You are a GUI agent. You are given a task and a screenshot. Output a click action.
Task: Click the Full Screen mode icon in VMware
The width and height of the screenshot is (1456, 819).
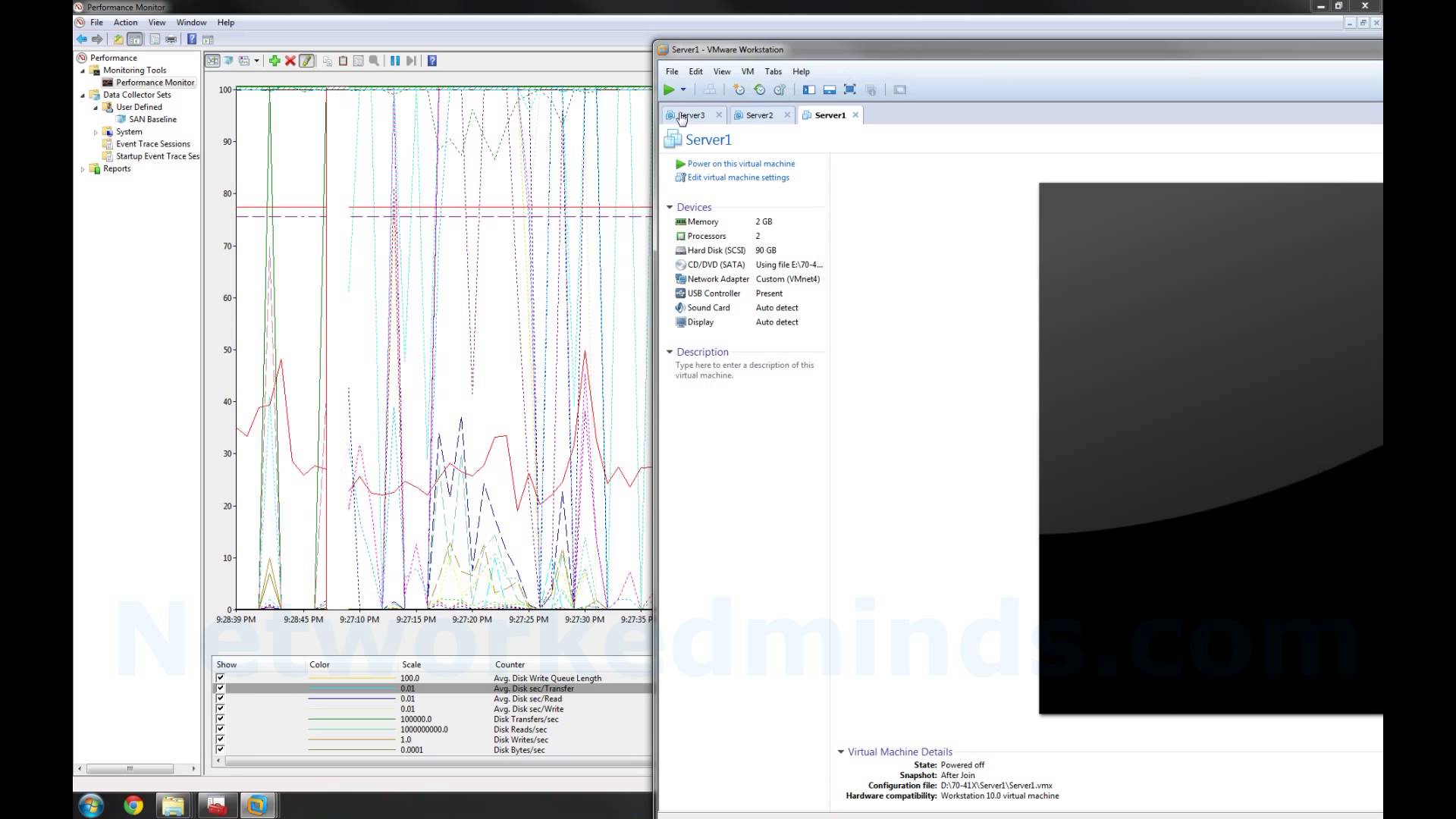click(x=850, y=89)
